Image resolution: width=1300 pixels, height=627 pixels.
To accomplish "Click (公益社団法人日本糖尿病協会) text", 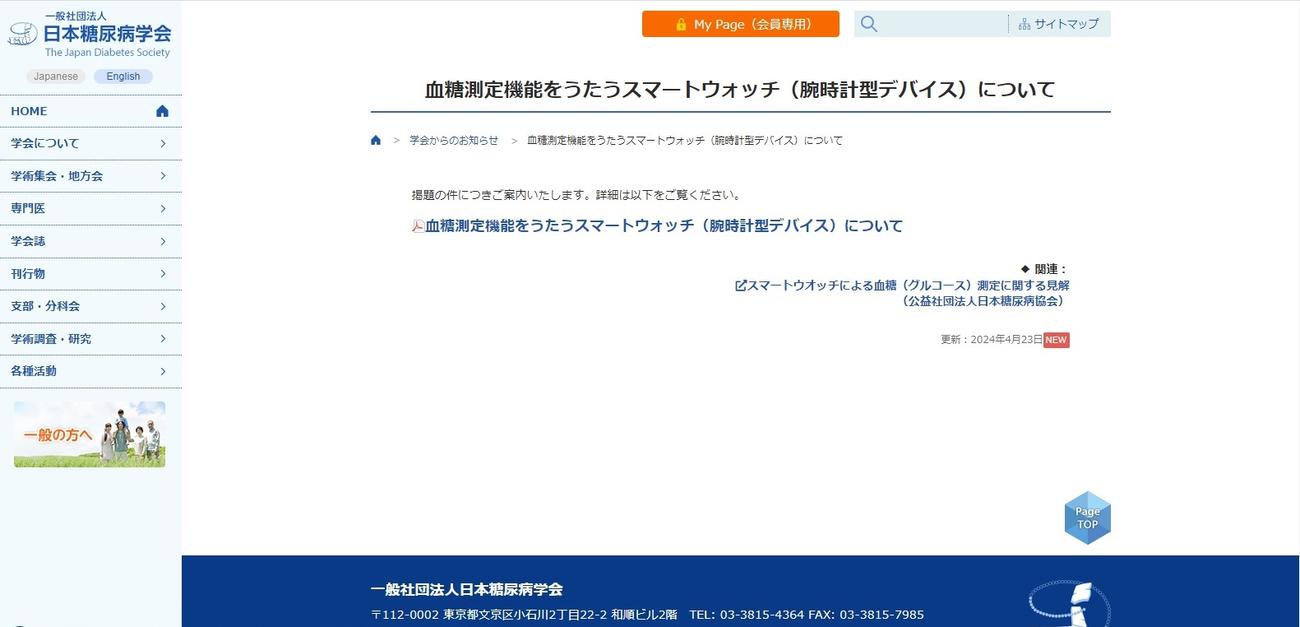I will pyautogui.click(x=983, y=300).
